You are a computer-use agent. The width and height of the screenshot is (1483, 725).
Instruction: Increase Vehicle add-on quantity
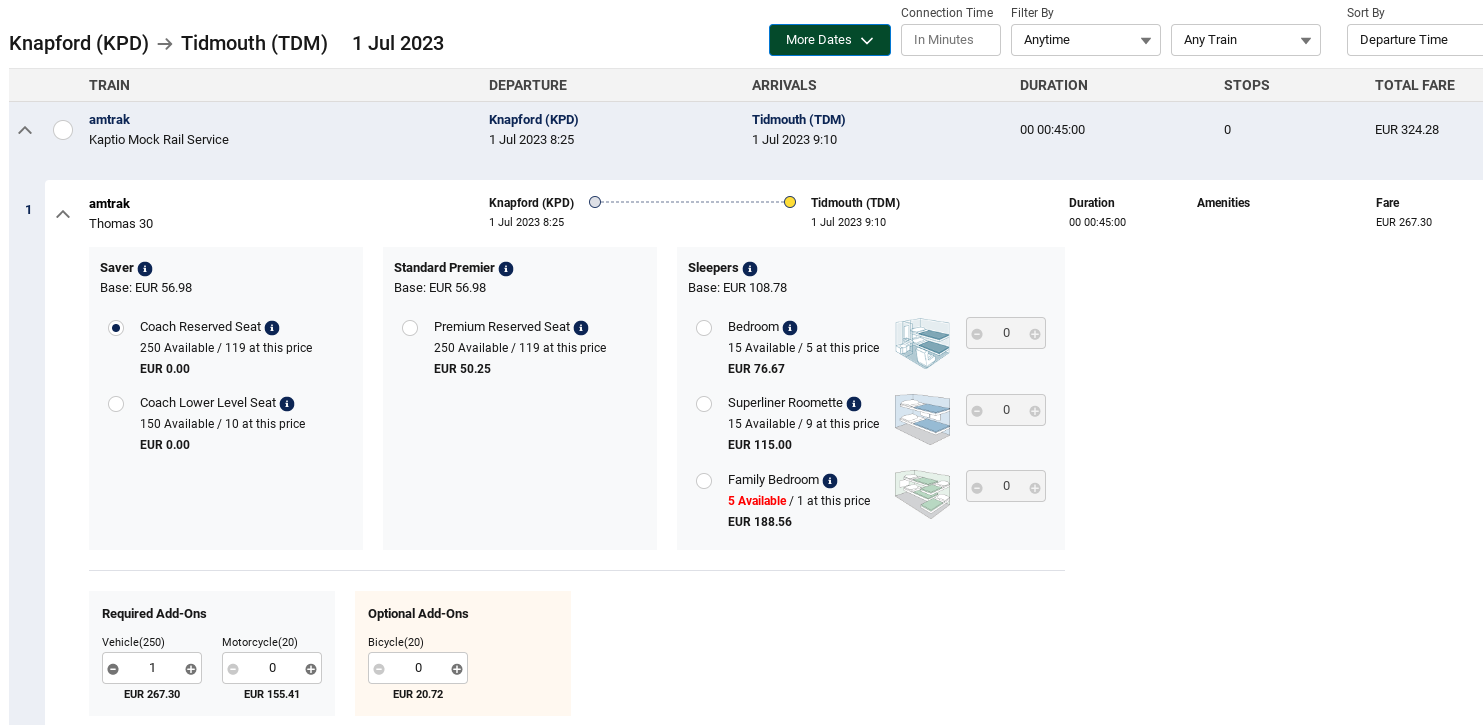point(191,669)
